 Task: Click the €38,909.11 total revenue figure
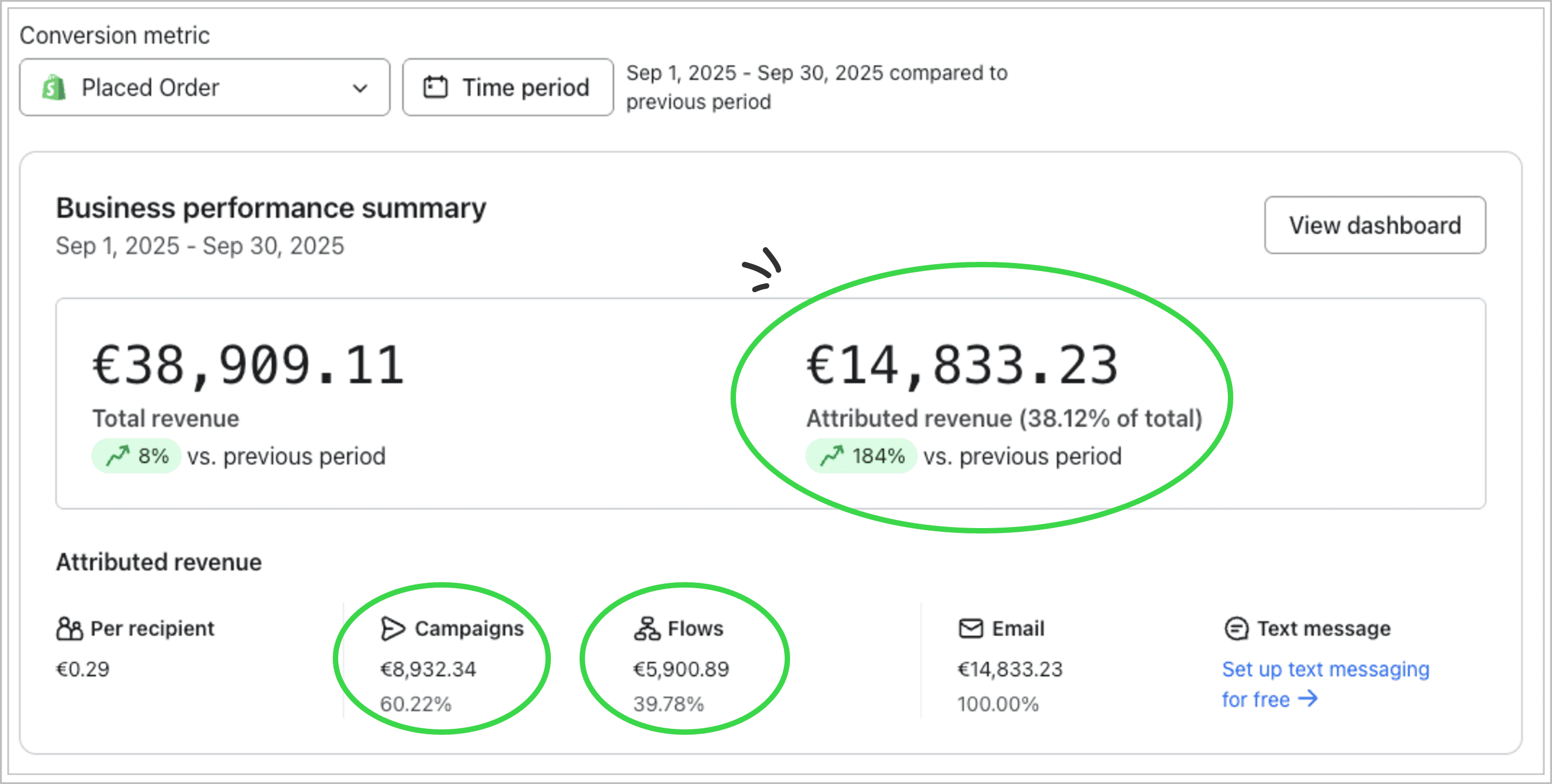click(248, 365)
